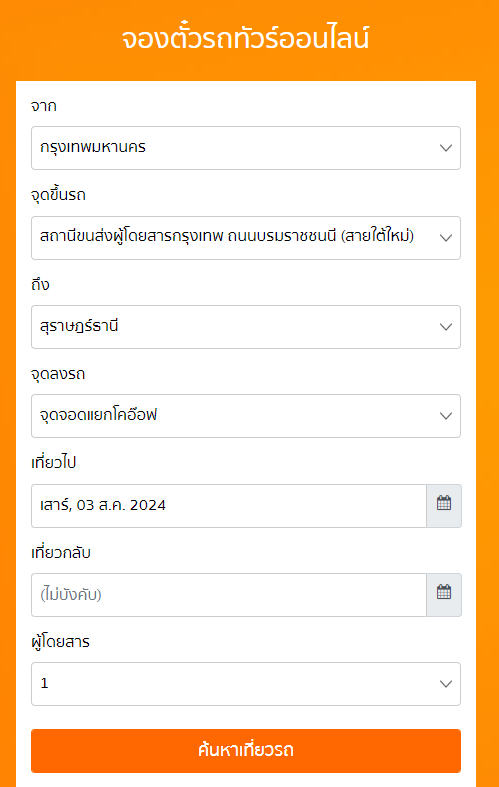Click the chevron arrow in สุราษฎร์ธานี selector

coord(446,327)
